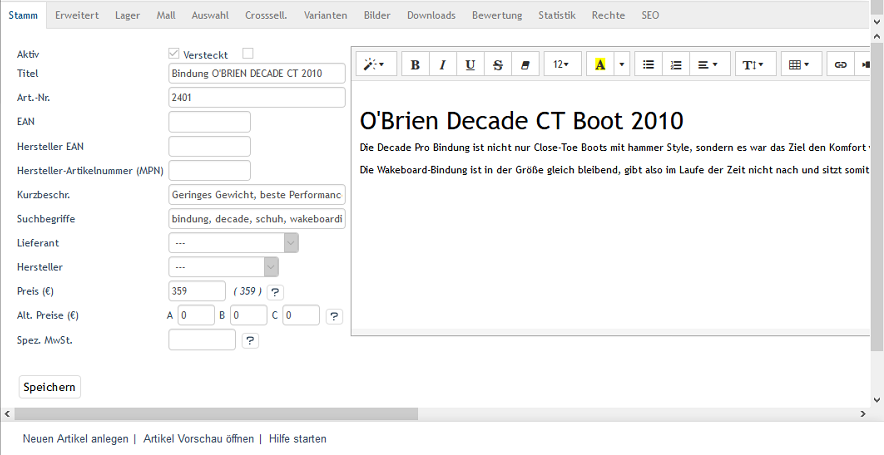
Task: Click the Artikel Vorschau öffnen link
Action: 198,439
